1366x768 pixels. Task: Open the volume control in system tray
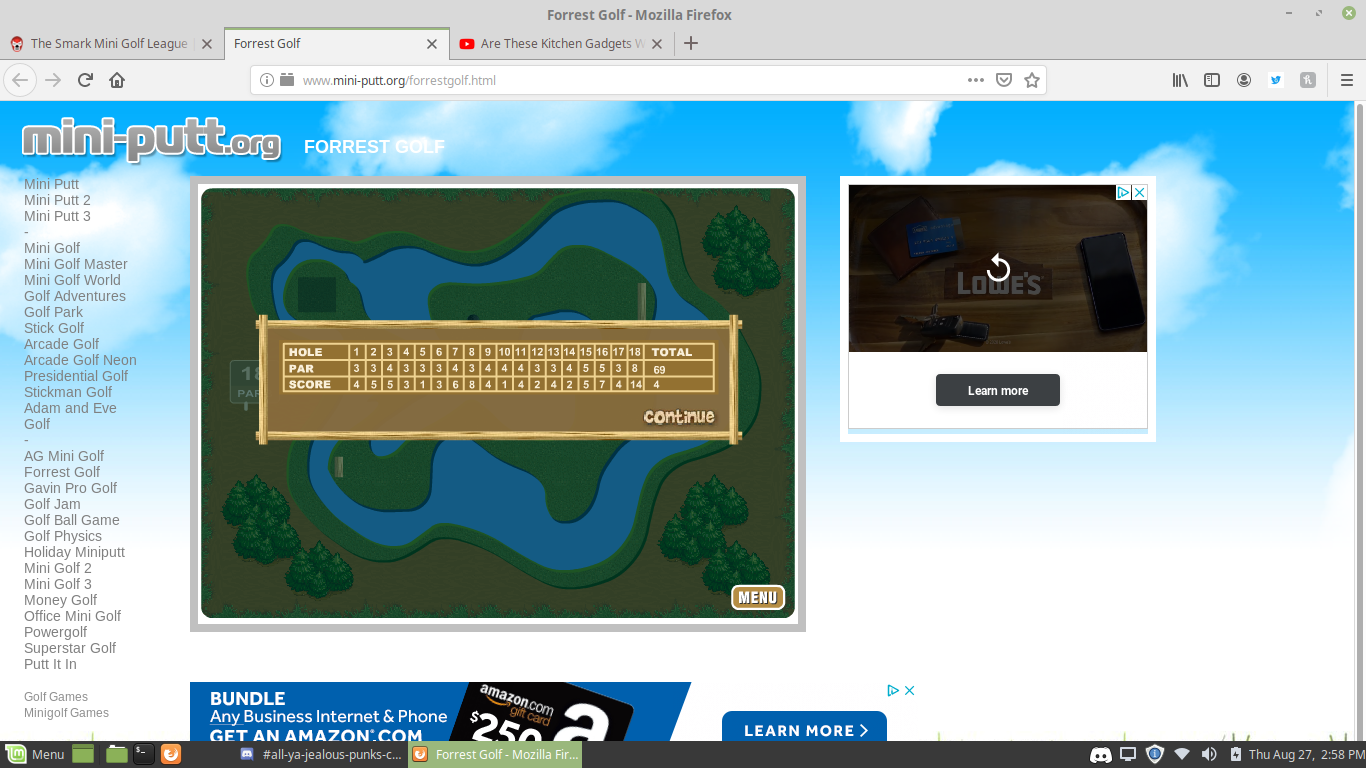(x=1209, y=754)
